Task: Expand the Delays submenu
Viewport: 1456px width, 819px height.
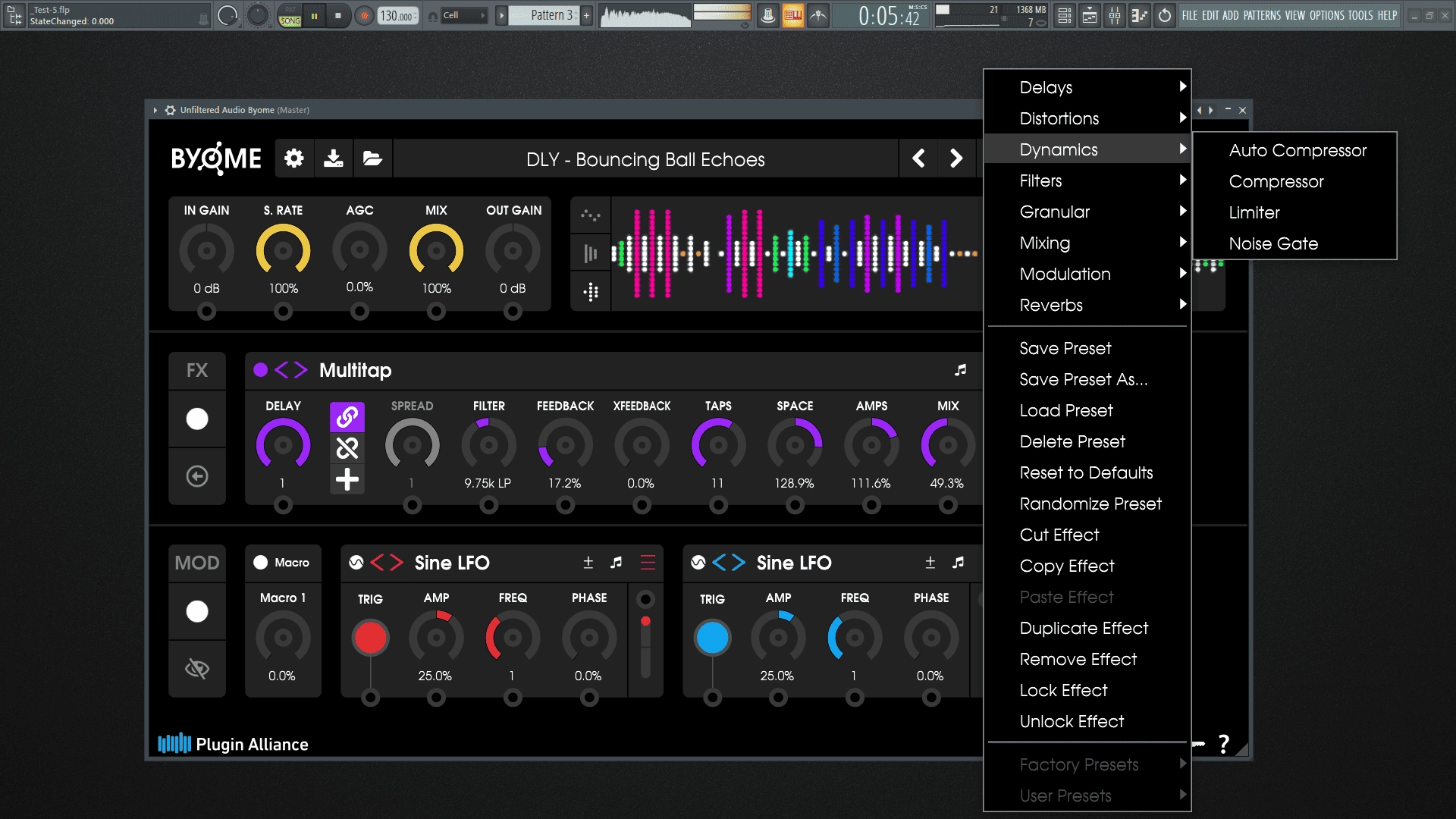Action: (x=1087, y=87)
